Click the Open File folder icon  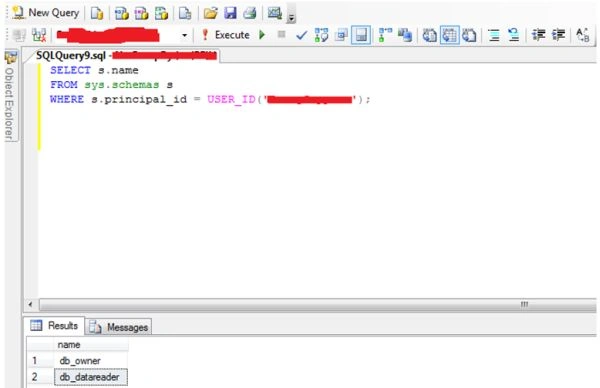210,13
